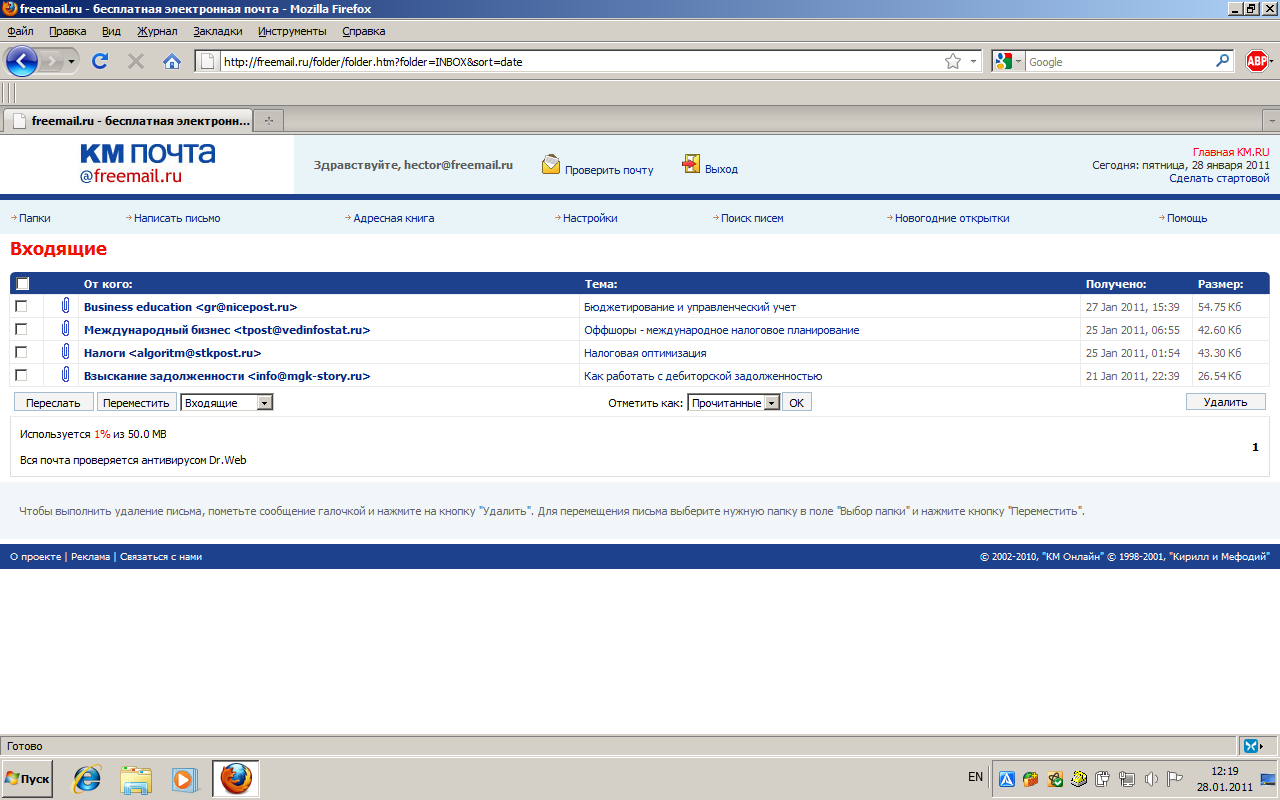The height and width of the screenshot is (800, 1280).
Task: Click the Firefox forward arrow button
Action: [x=52, y=61]
